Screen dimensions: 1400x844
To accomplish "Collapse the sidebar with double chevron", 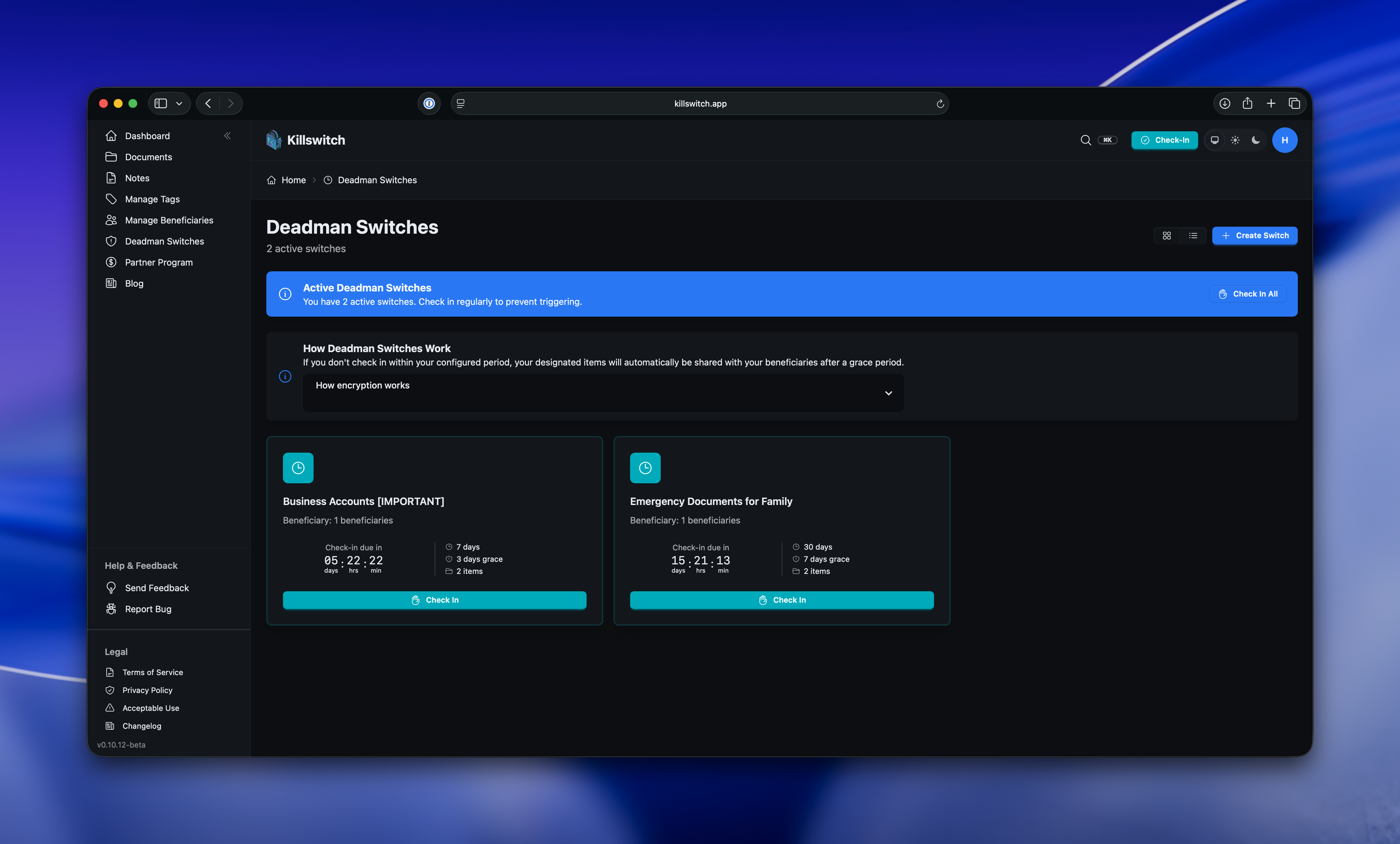I will (227, 136).
